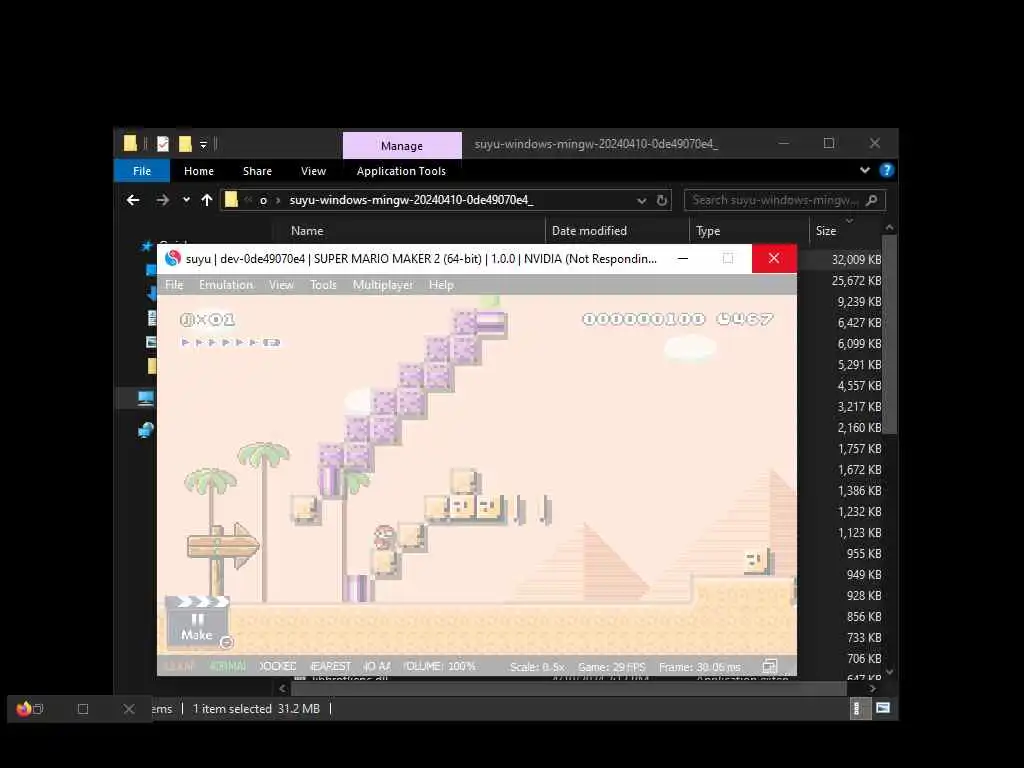Switch to the Share ribbon tab
Screen dimensions: 1024x768
coord(257,171)
